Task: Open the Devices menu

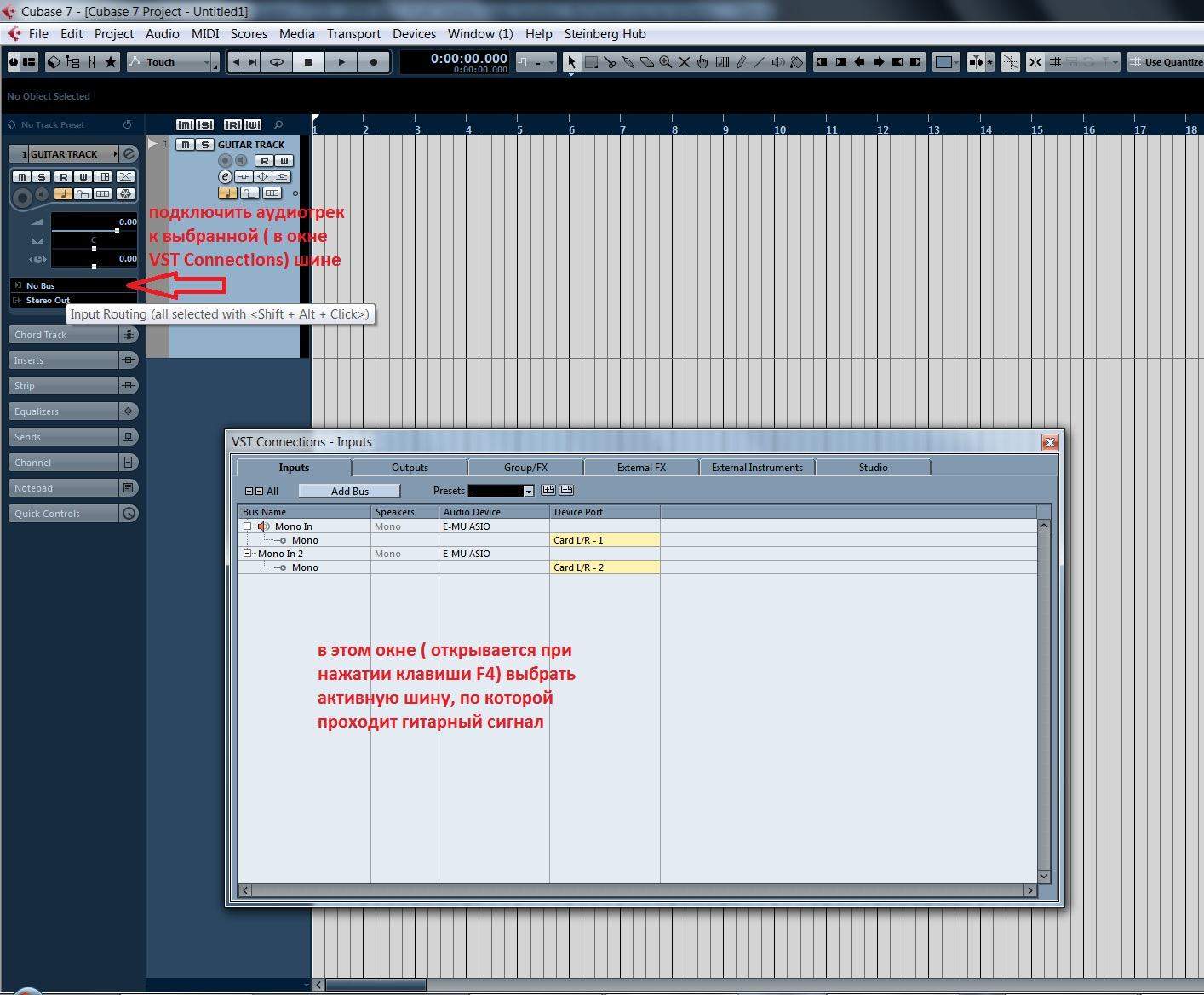Action: tap(414, 34)
